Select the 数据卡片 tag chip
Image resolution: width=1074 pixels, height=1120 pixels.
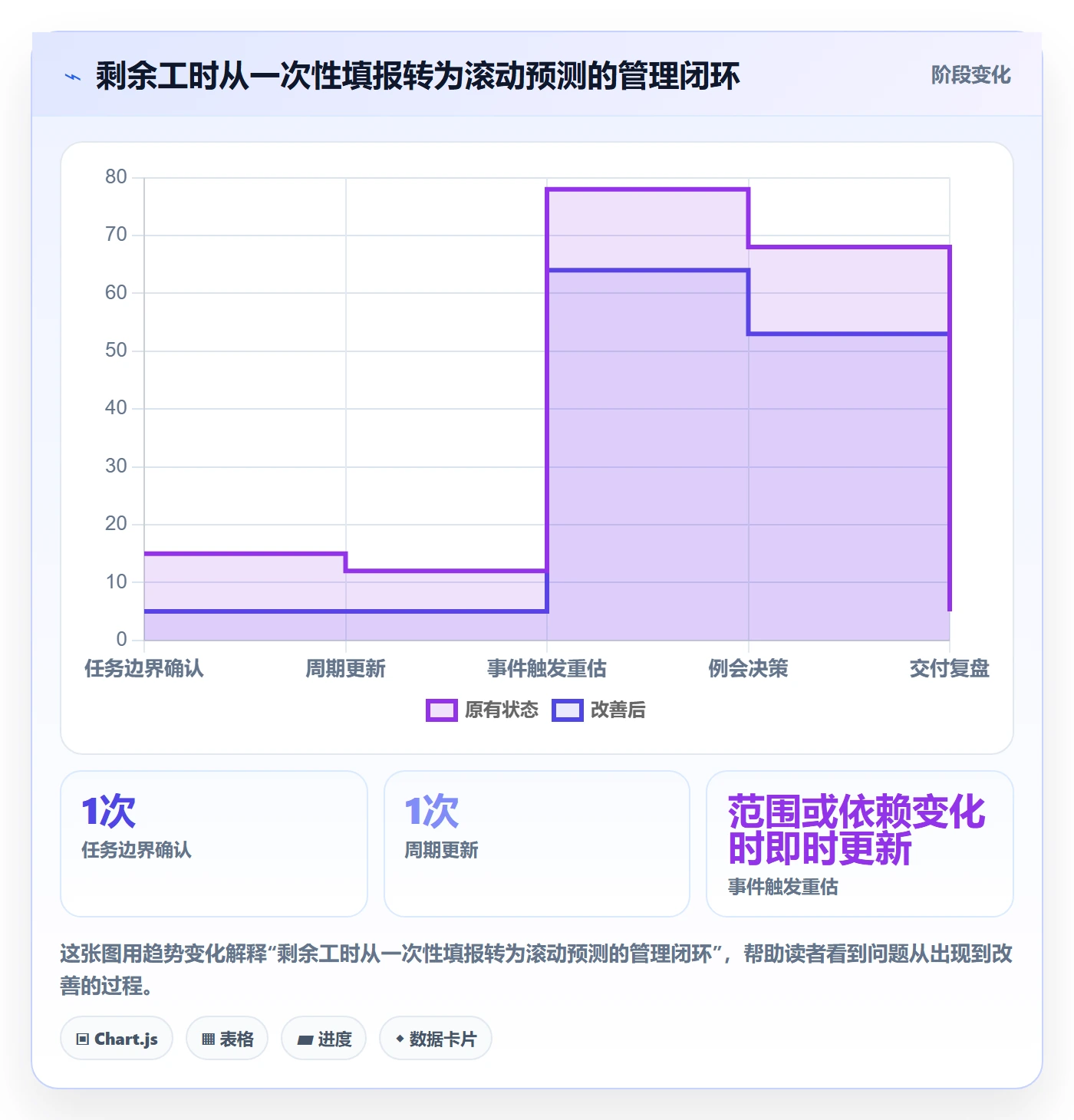click(436, 1039)
